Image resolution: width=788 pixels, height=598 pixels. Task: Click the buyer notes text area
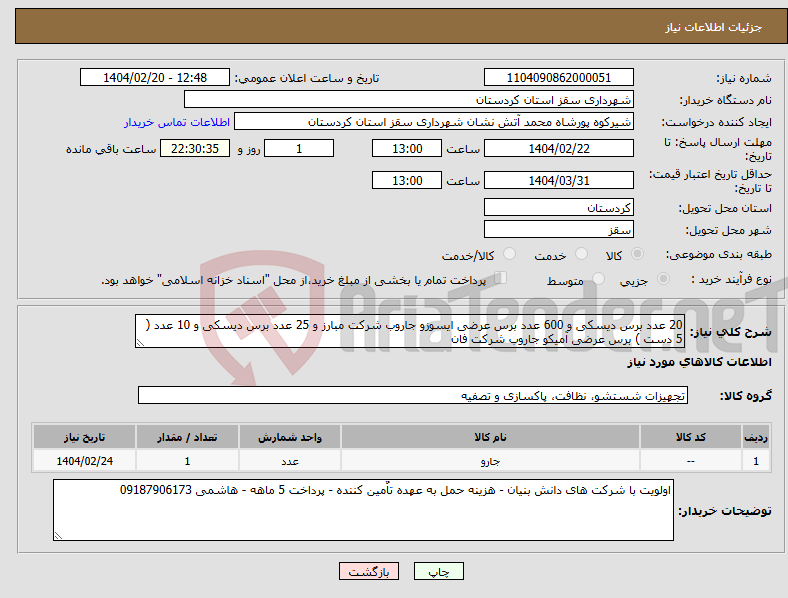tap(363, 510)
